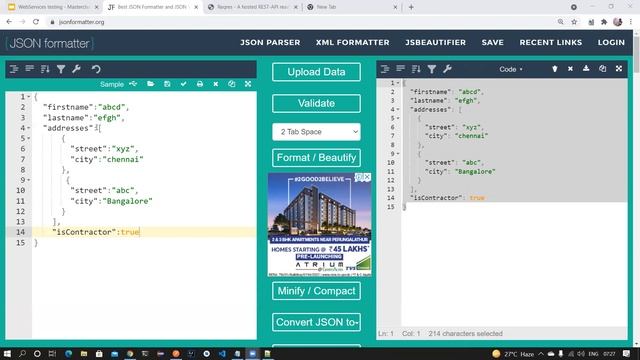Compact JSON in the right output toolbar
Viewport: 640px width, 360px height.
click(x=400, y=69)
